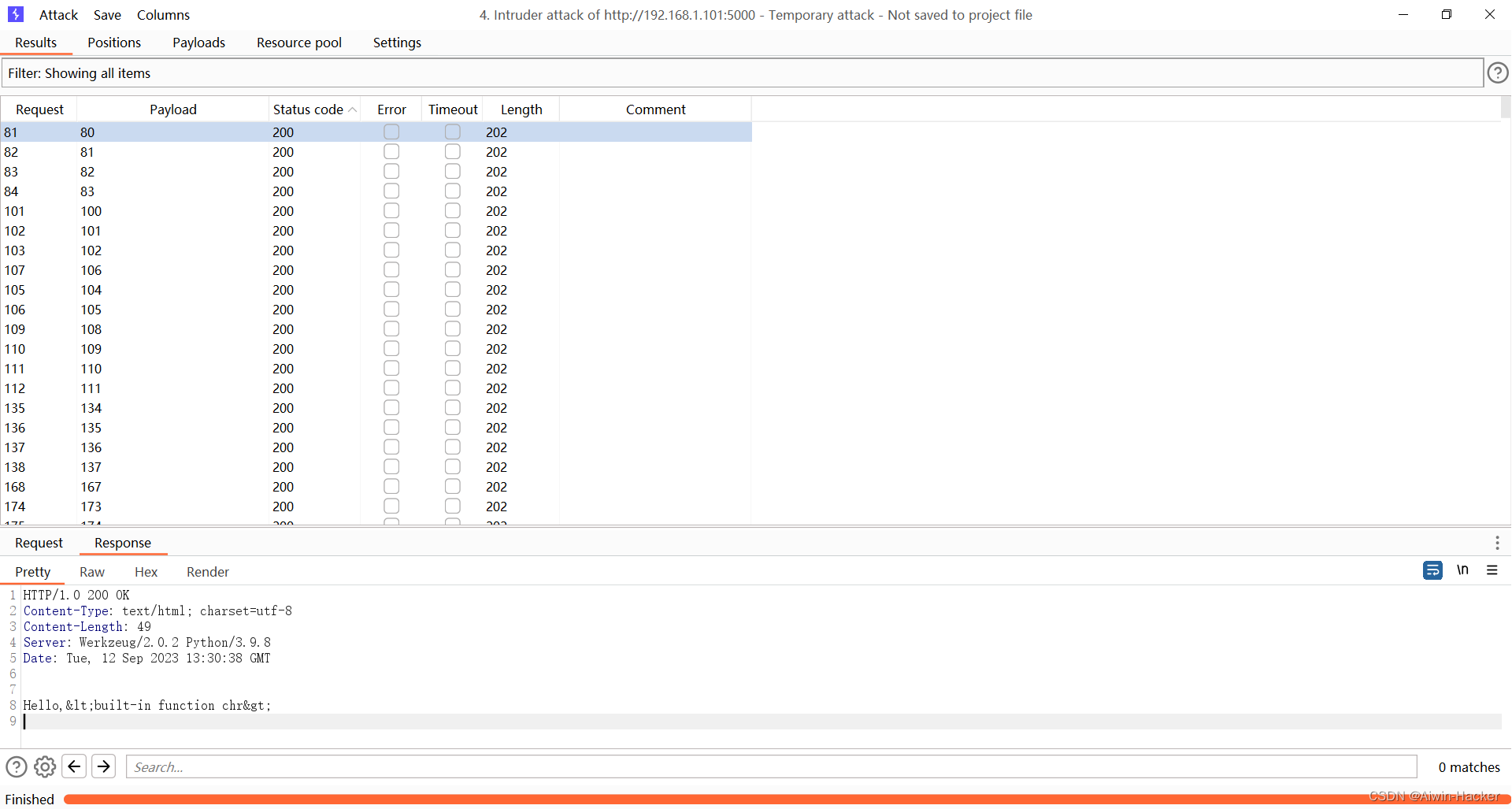Open message panel three-dots options menu

[1497, 543]
